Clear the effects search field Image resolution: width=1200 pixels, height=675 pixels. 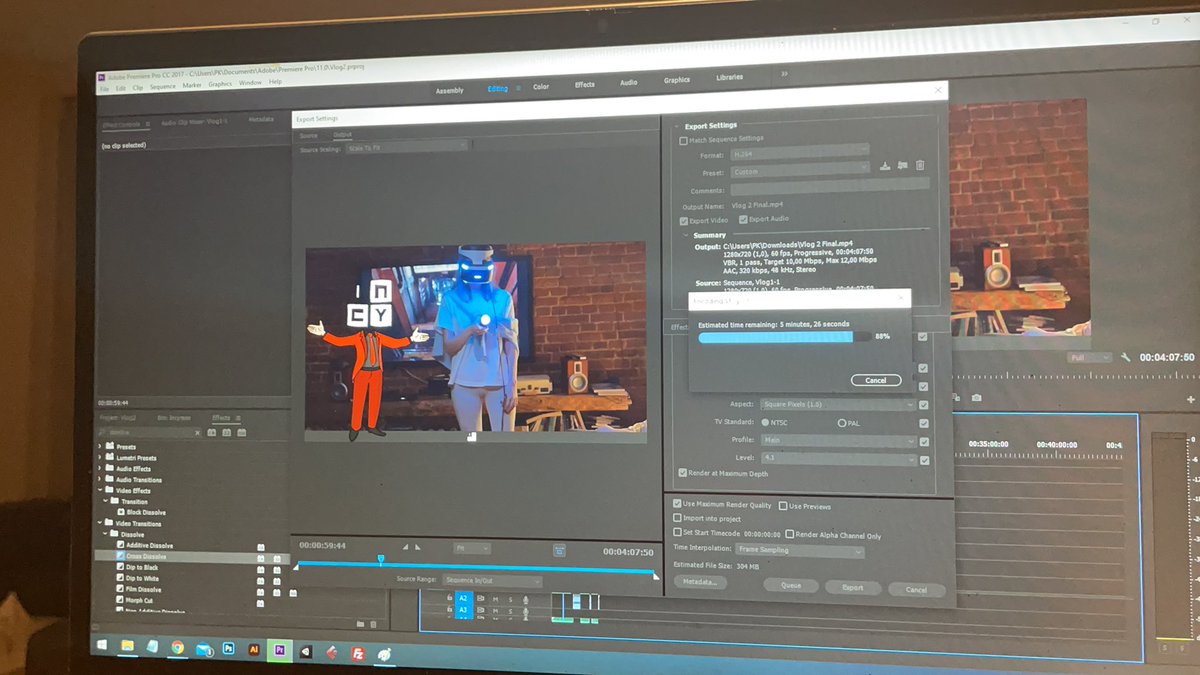coord(199,432)
